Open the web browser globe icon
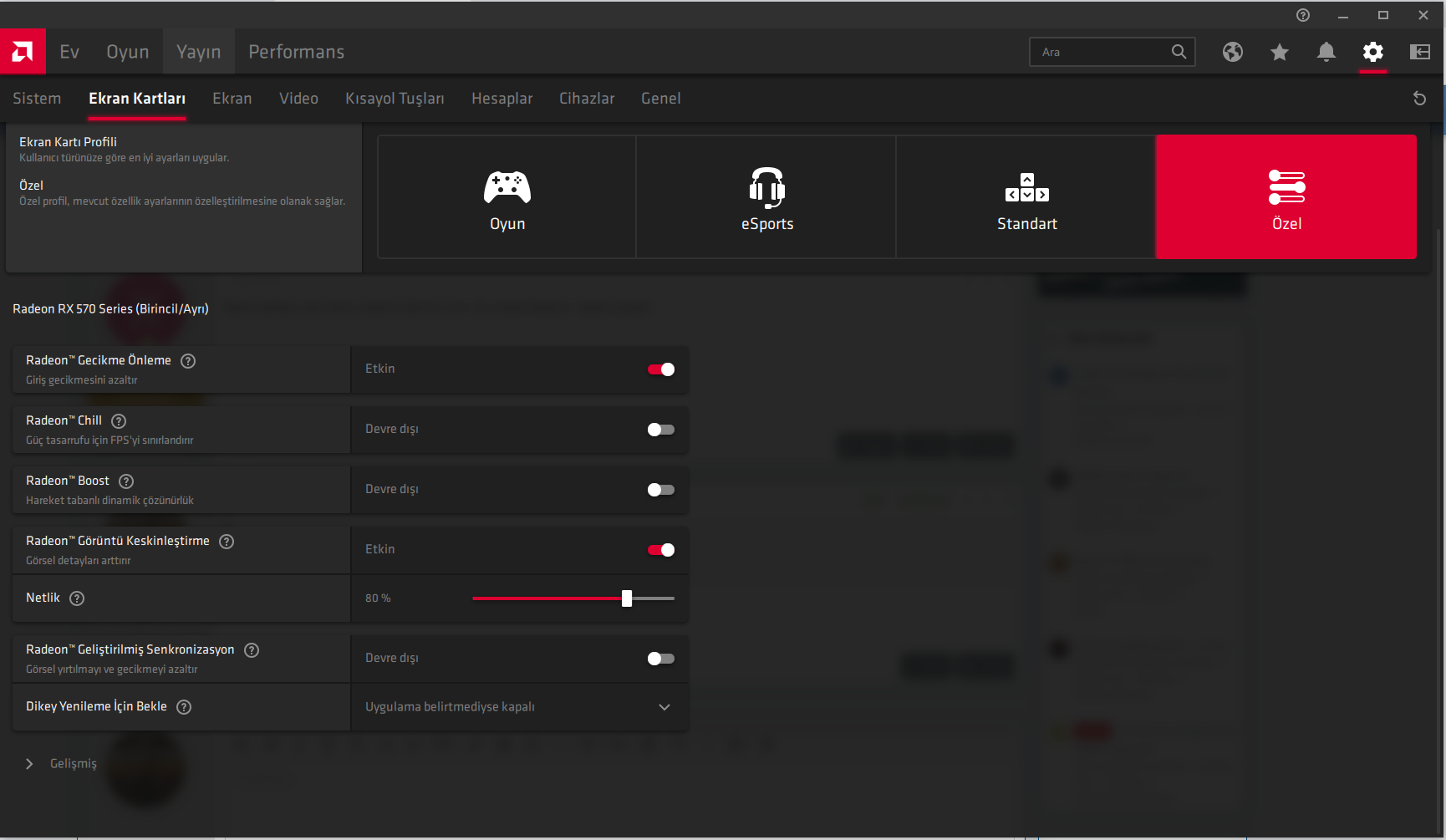 pos(1232,52)
